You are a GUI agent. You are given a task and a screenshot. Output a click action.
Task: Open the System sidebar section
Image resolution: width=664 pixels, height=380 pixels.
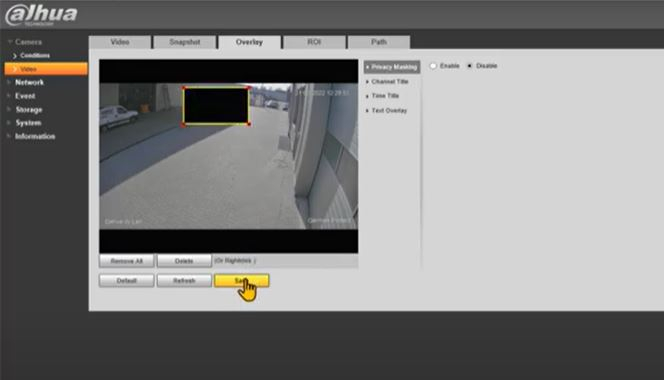pyautogui.click(x=28, y=123)
